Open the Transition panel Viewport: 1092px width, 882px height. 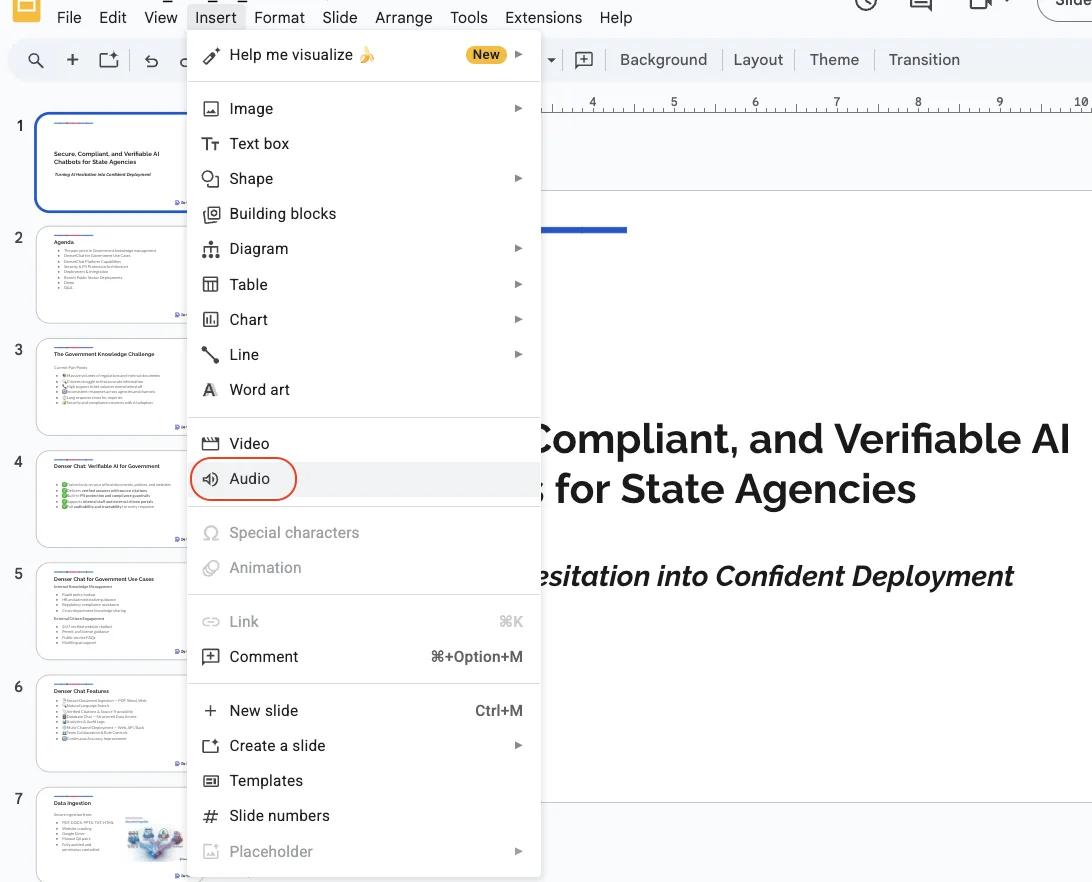point(923,59)
